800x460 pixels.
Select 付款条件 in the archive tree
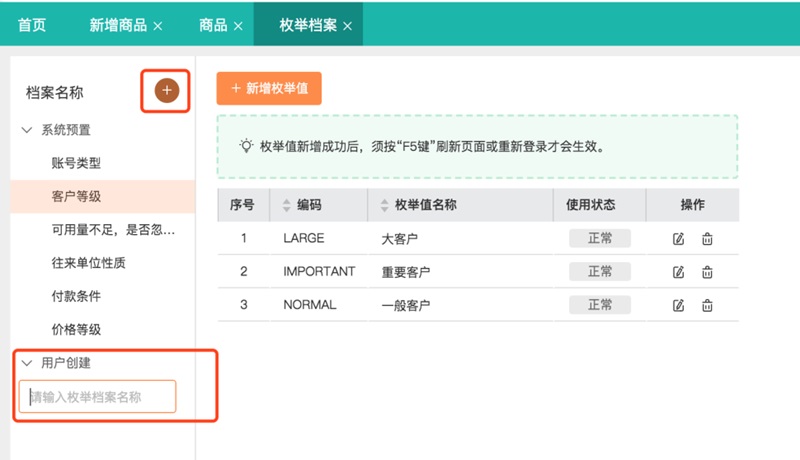coord(76,296)
